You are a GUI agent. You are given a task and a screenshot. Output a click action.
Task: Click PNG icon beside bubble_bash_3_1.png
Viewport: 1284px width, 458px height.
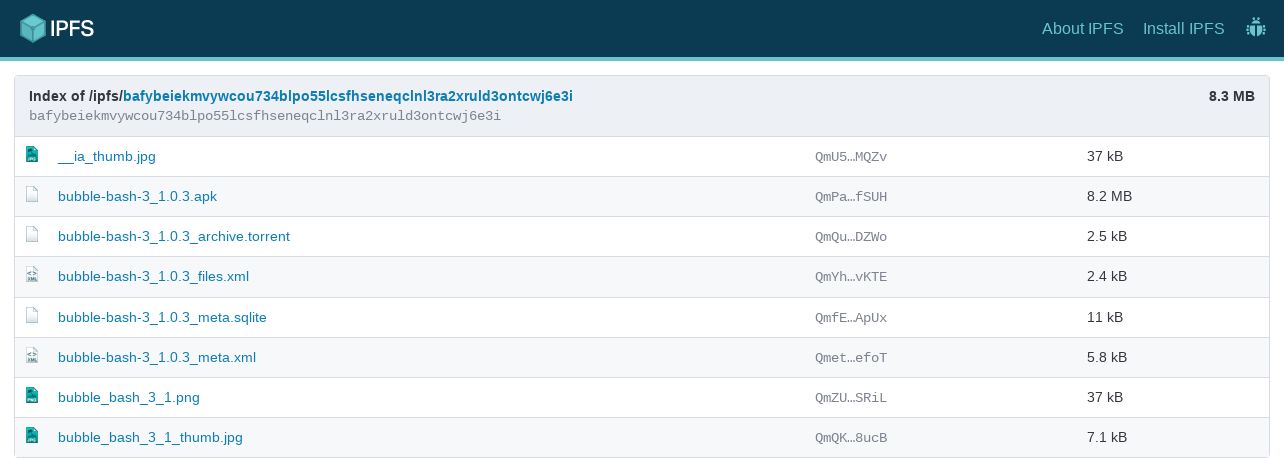coord(32,395)
